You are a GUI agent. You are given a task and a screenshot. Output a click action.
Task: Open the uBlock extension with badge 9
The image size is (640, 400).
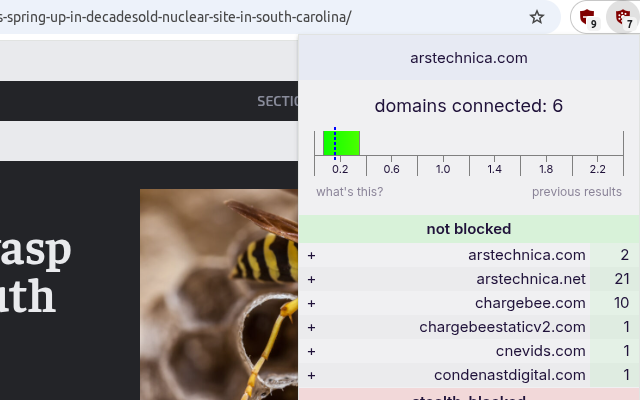pos(588,18)
